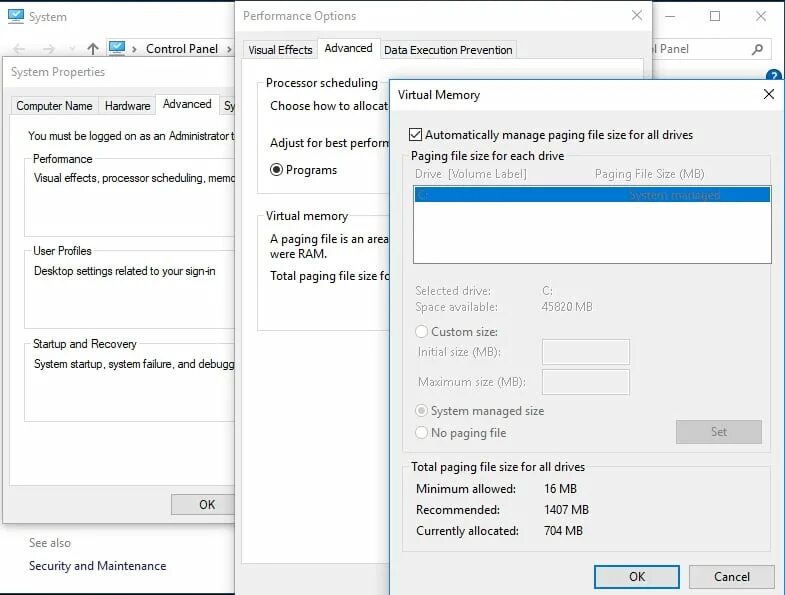Select the C: drive row in paging file list
The height and width of the screenshot is (595, 785).
[x=592, y=195]
